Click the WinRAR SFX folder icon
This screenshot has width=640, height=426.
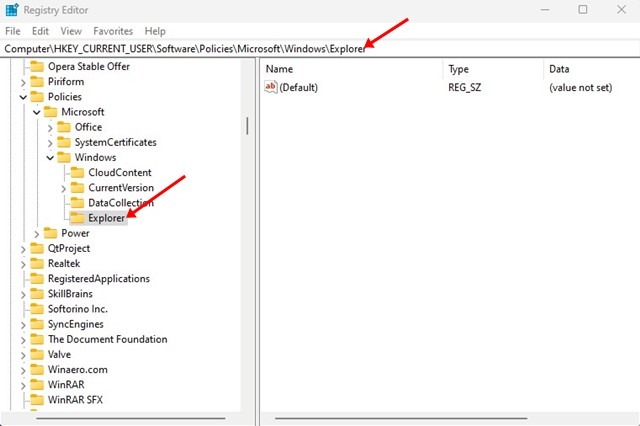point(36,399)
